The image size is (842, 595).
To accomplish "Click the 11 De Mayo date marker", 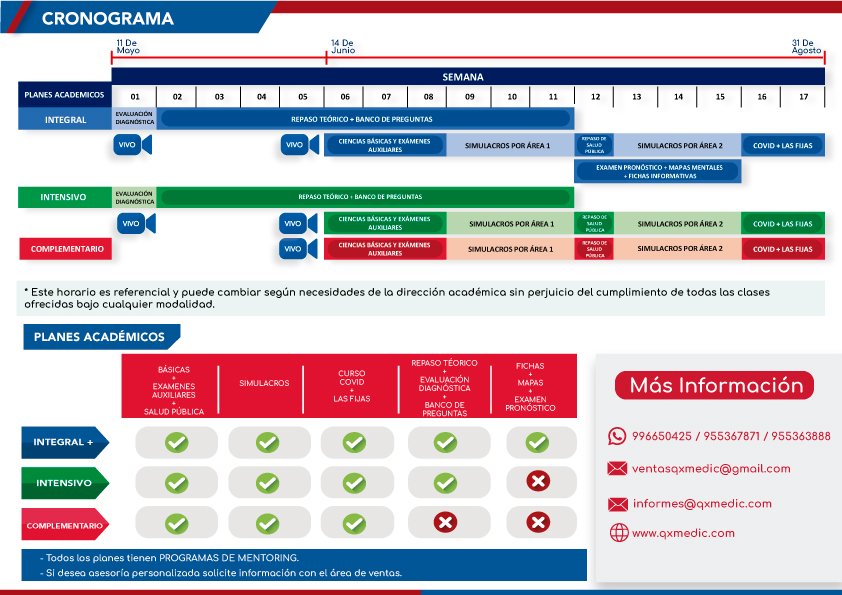I will 128,46.
